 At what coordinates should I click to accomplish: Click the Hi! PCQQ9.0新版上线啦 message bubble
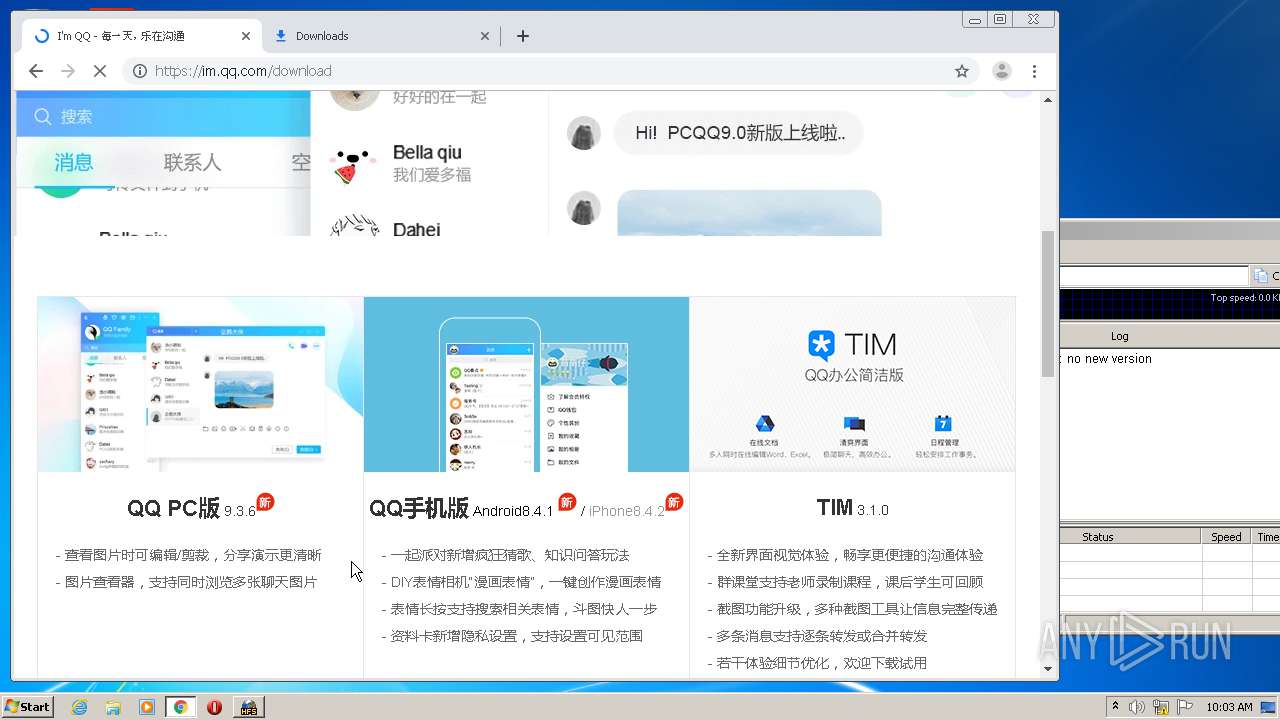739,133
